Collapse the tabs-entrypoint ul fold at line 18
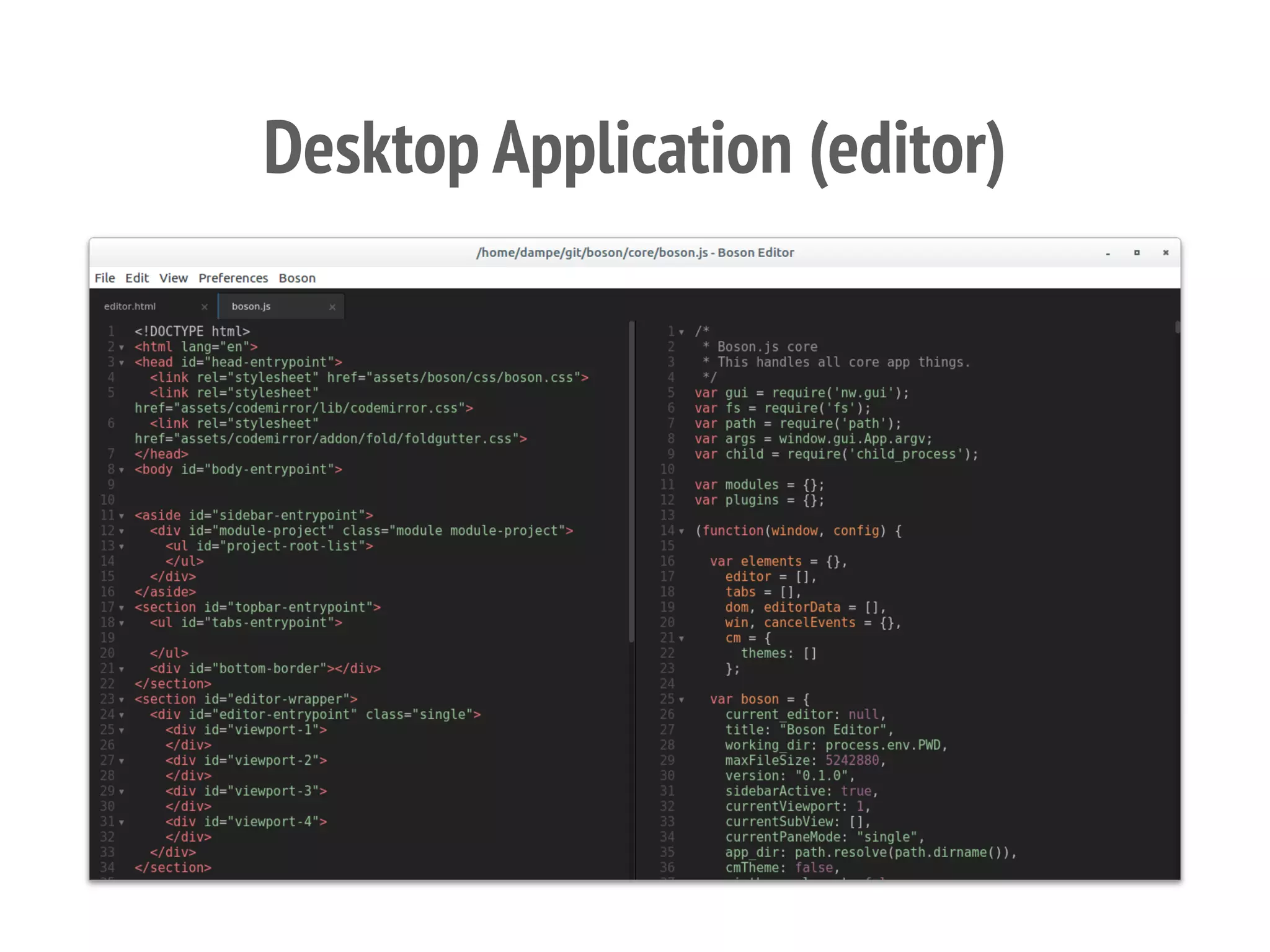This screenshot has width=1270, height=952. pos(122,624)
